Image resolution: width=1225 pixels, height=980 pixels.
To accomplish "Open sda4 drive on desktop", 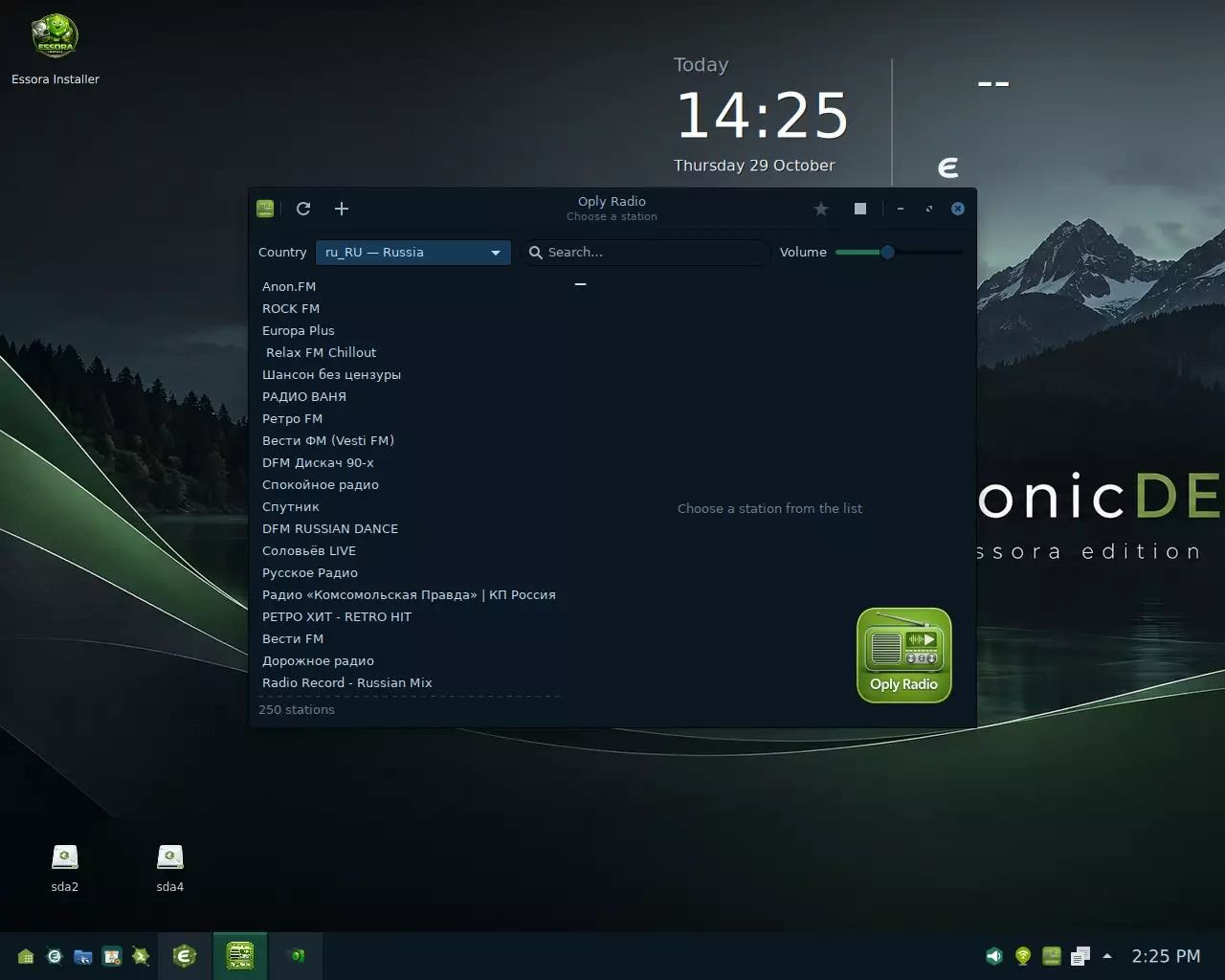I will click(x=169, y=868).
